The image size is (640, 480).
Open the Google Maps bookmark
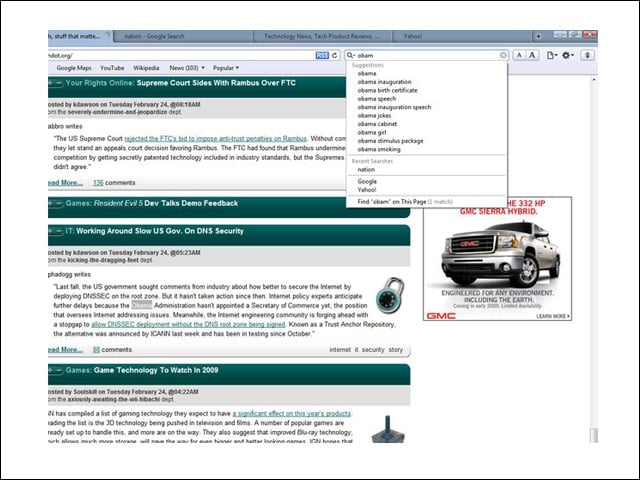[74, 68]
